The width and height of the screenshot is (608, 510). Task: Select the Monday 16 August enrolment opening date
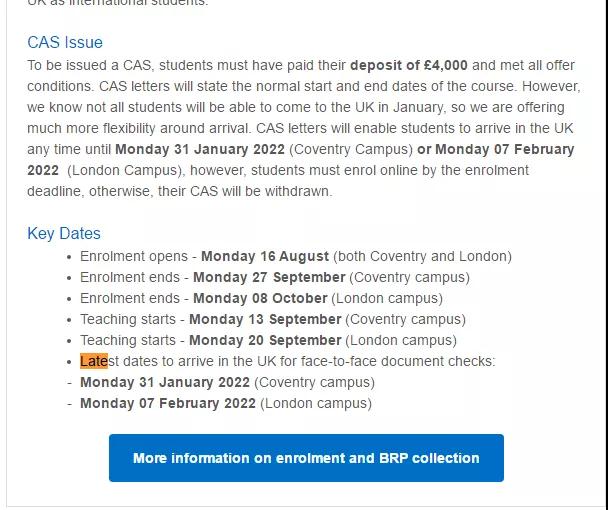click(265, 256)
